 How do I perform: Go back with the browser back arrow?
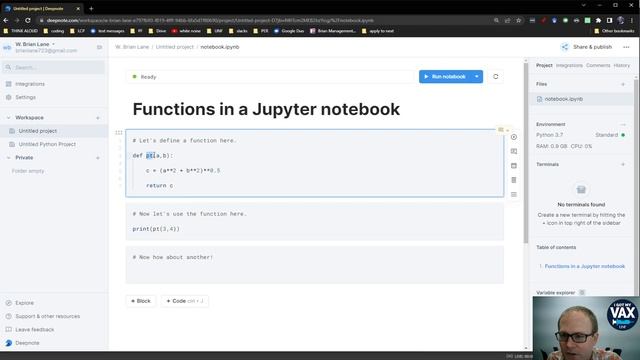(6, 20)
